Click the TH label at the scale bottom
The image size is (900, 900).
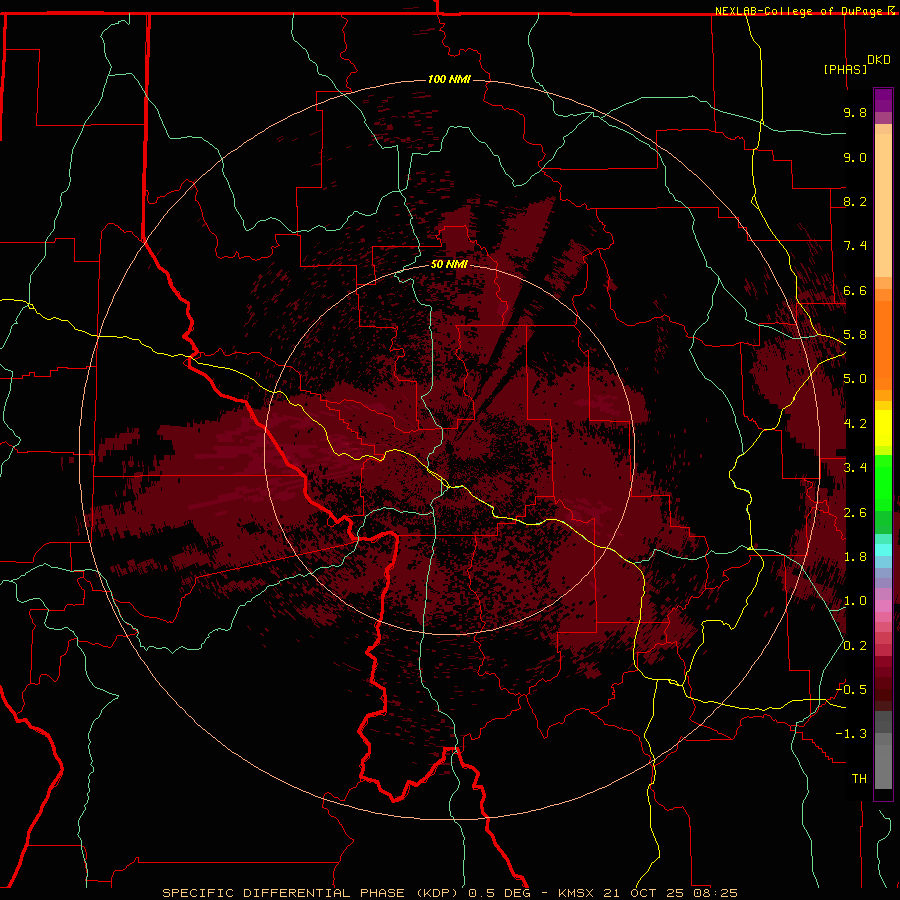[x=859, y=779]
